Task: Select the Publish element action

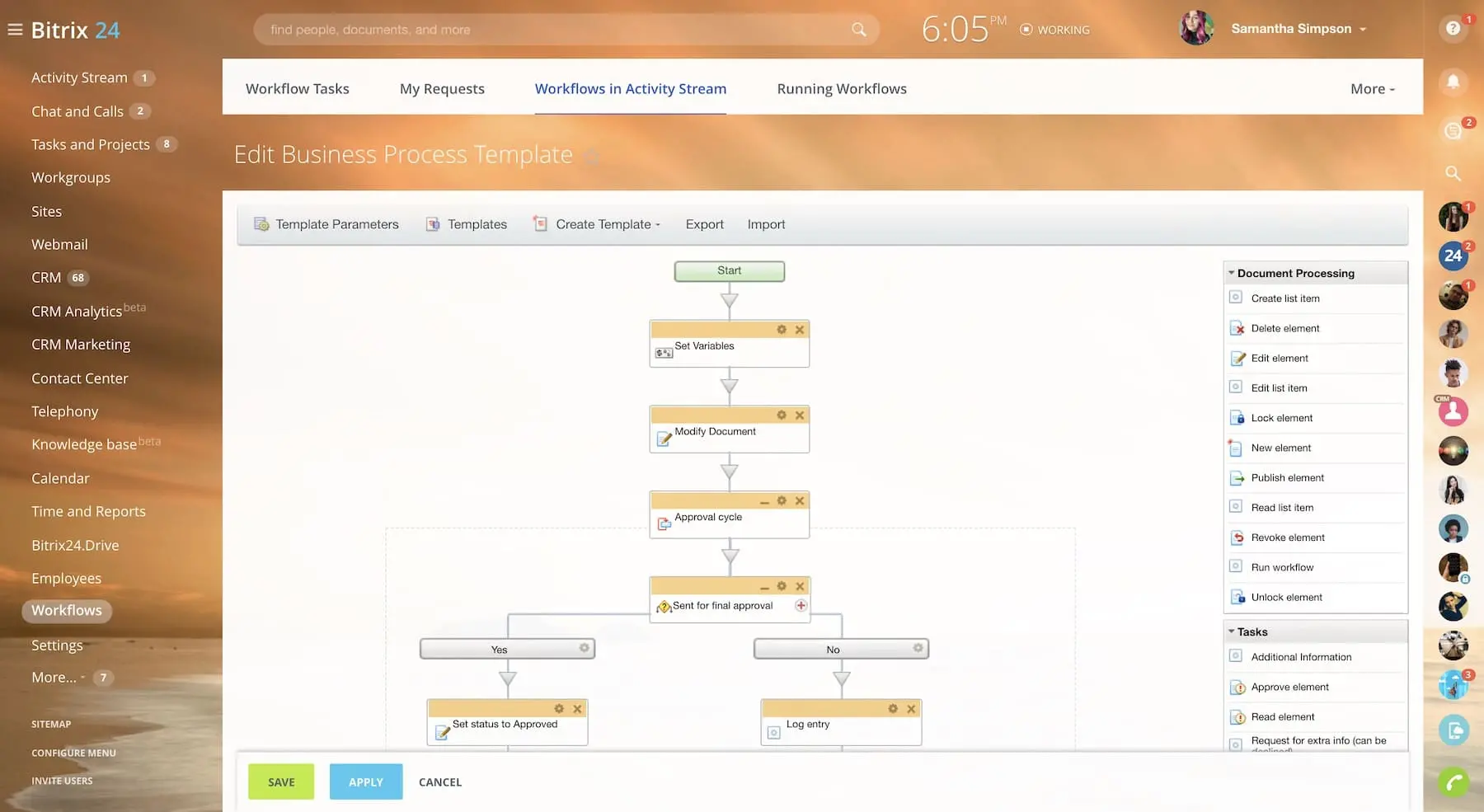Action: click(x=1287, y=477)
